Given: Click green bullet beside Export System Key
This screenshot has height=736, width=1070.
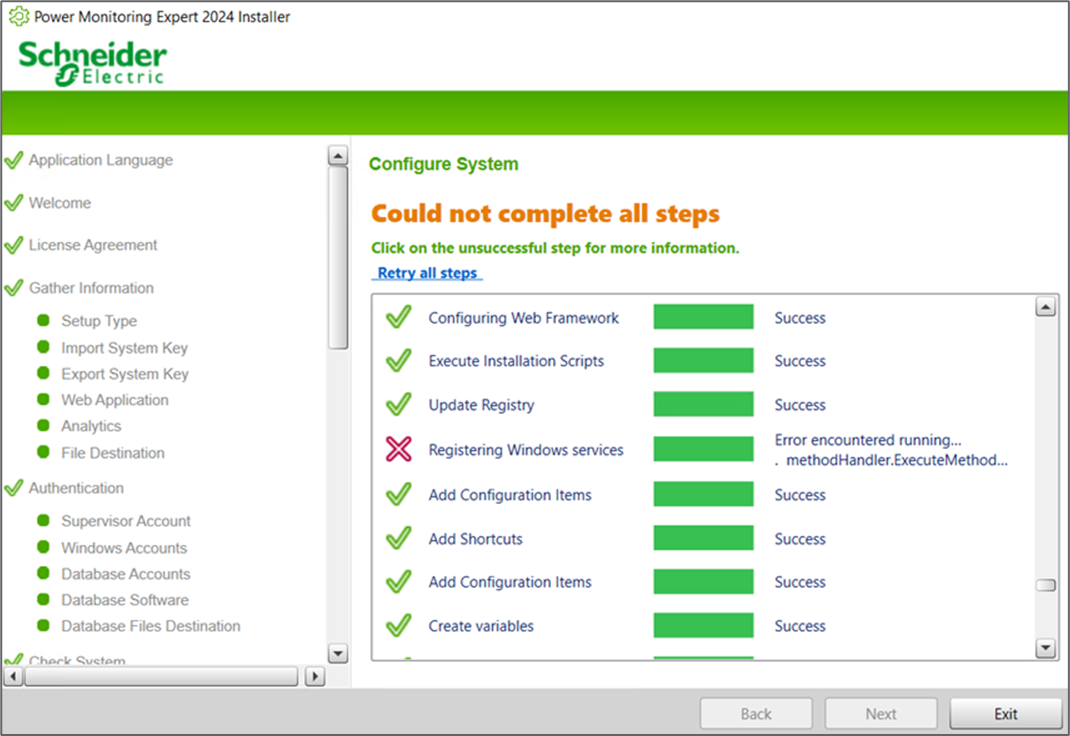Looking at the screenshot, I should (43, 372).
